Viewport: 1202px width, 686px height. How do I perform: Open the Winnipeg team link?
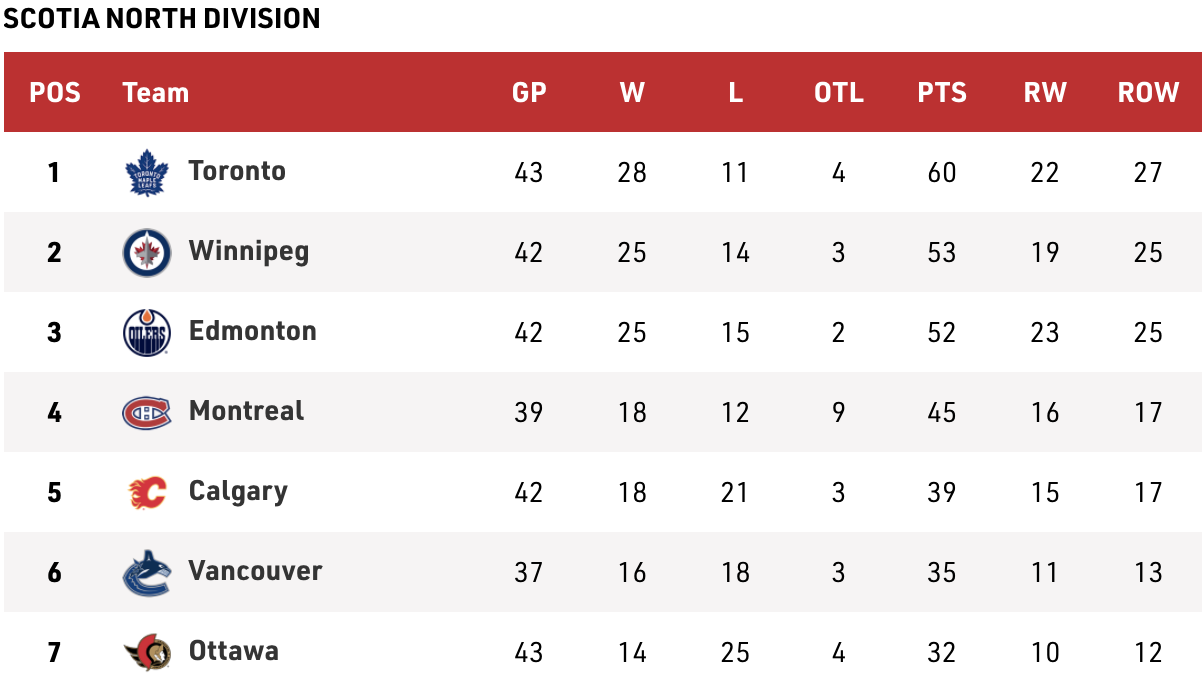tap(248, 251)
